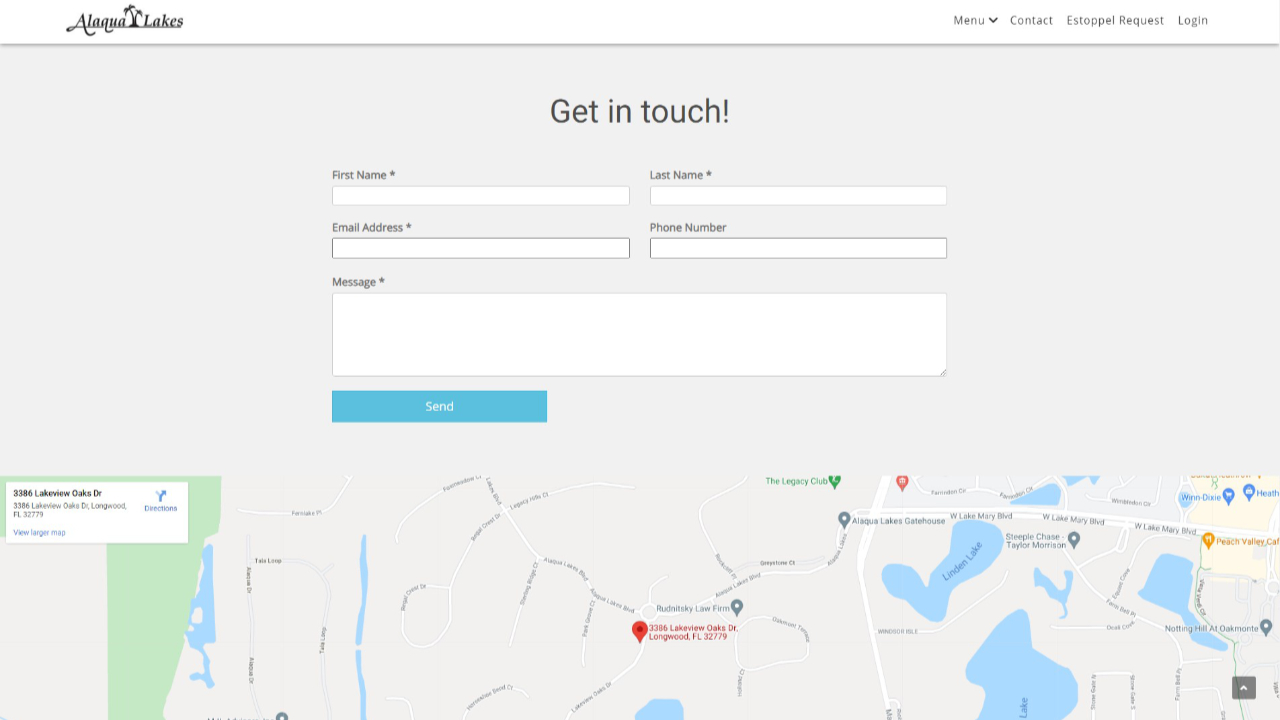
Task: Expand the Menu dropdown in header
Action: click(975, 20)
